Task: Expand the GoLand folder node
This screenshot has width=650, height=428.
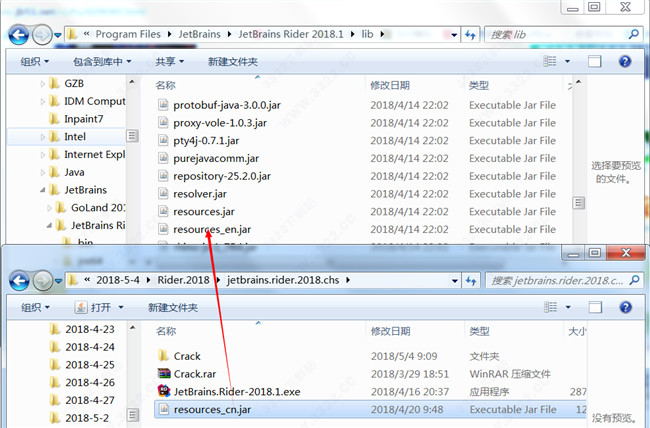Action: point(49,208)
